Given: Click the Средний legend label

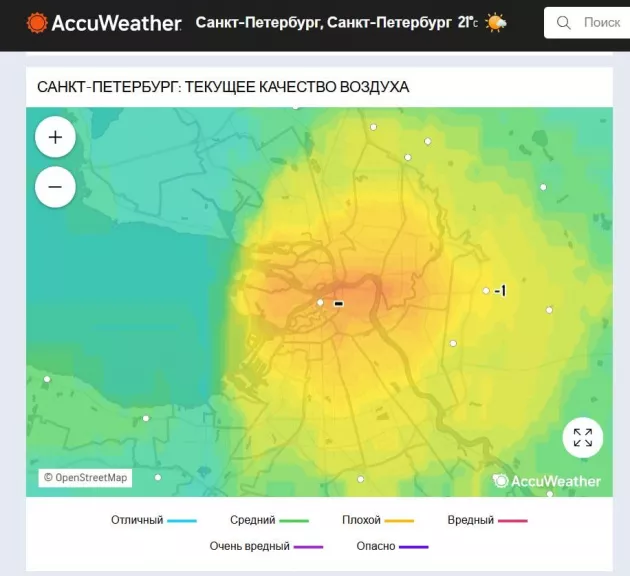Looking at the screenshot, I should pos(253,520).
